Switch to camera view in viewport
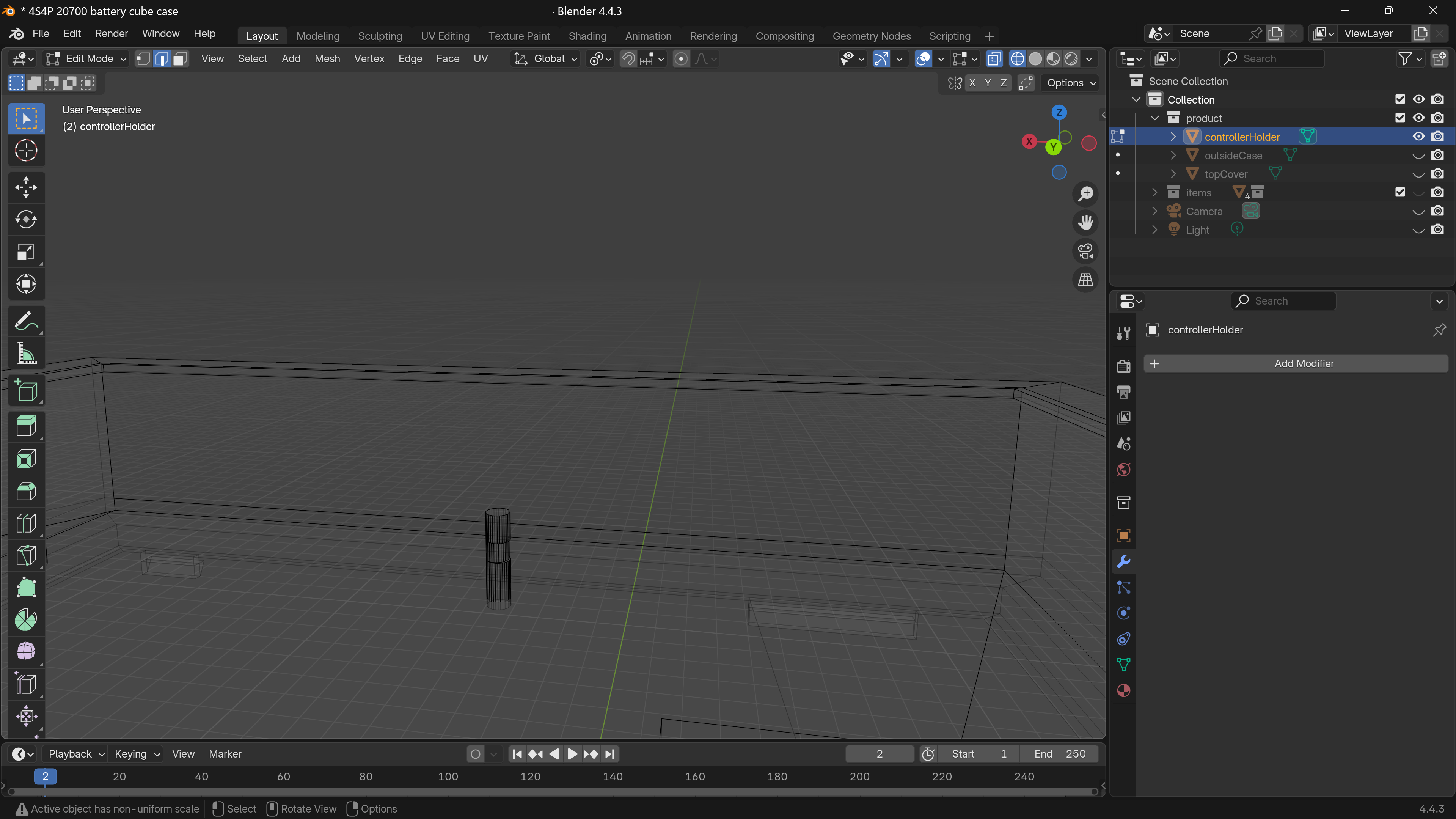This screenshot has width=1456, height=819. click(1085, 251)
